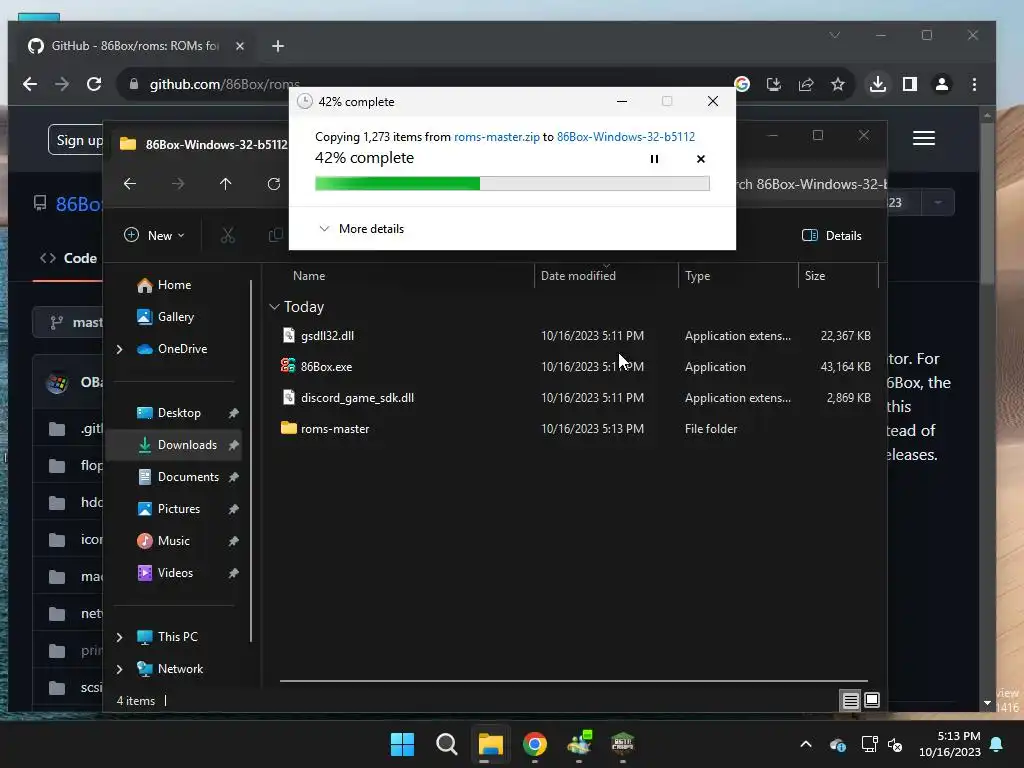Image resolution: width=1024 pixels, height=768 pixels.
Task: Open GitHub hamburger menu
Action: click(x=923, y=138)
